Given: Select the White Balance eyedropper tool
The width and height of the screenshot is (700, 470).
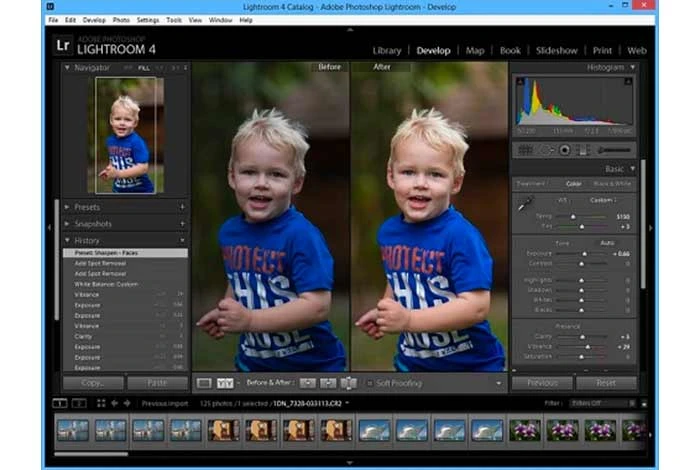Looking at the screenshot, I should (x=524, y=204).
